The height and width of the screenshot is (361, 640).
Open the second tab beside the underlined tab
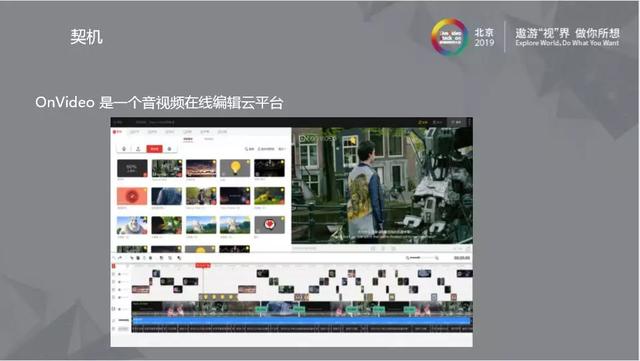(209, 139)
